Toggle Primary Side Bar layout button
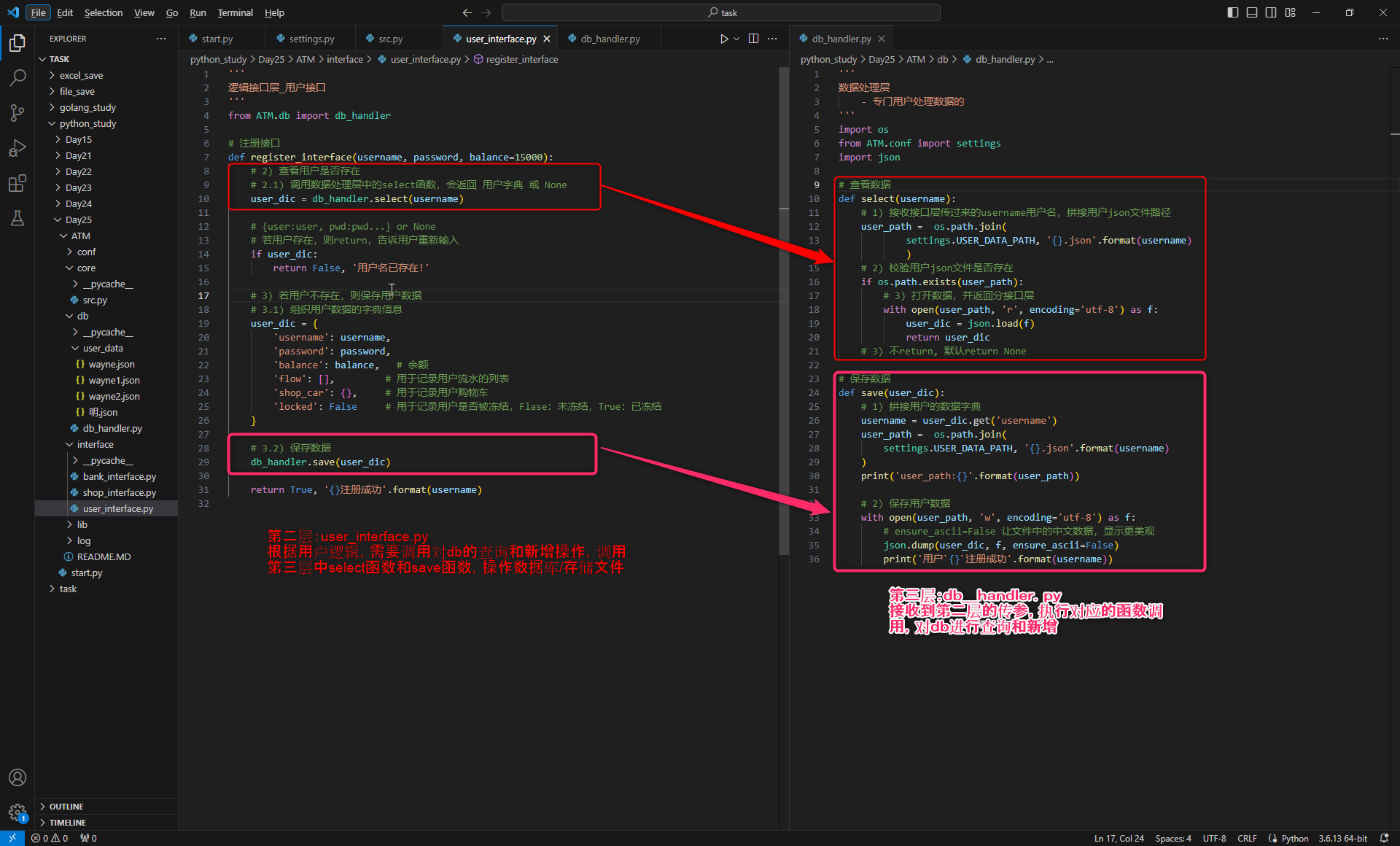This screenshot has width=1400, height=846. 1232,12
